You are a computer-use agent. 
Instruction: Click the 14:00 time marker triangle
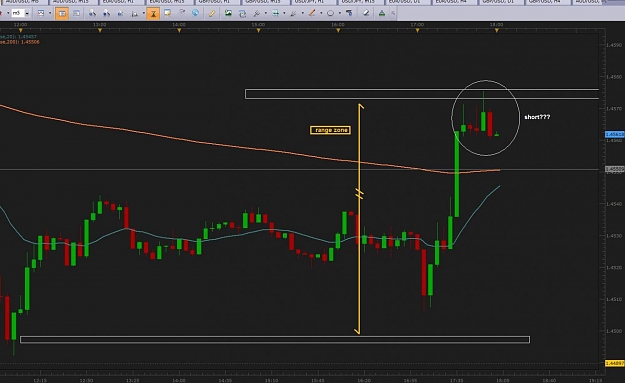pyautogui.click(x=179, y=30)
